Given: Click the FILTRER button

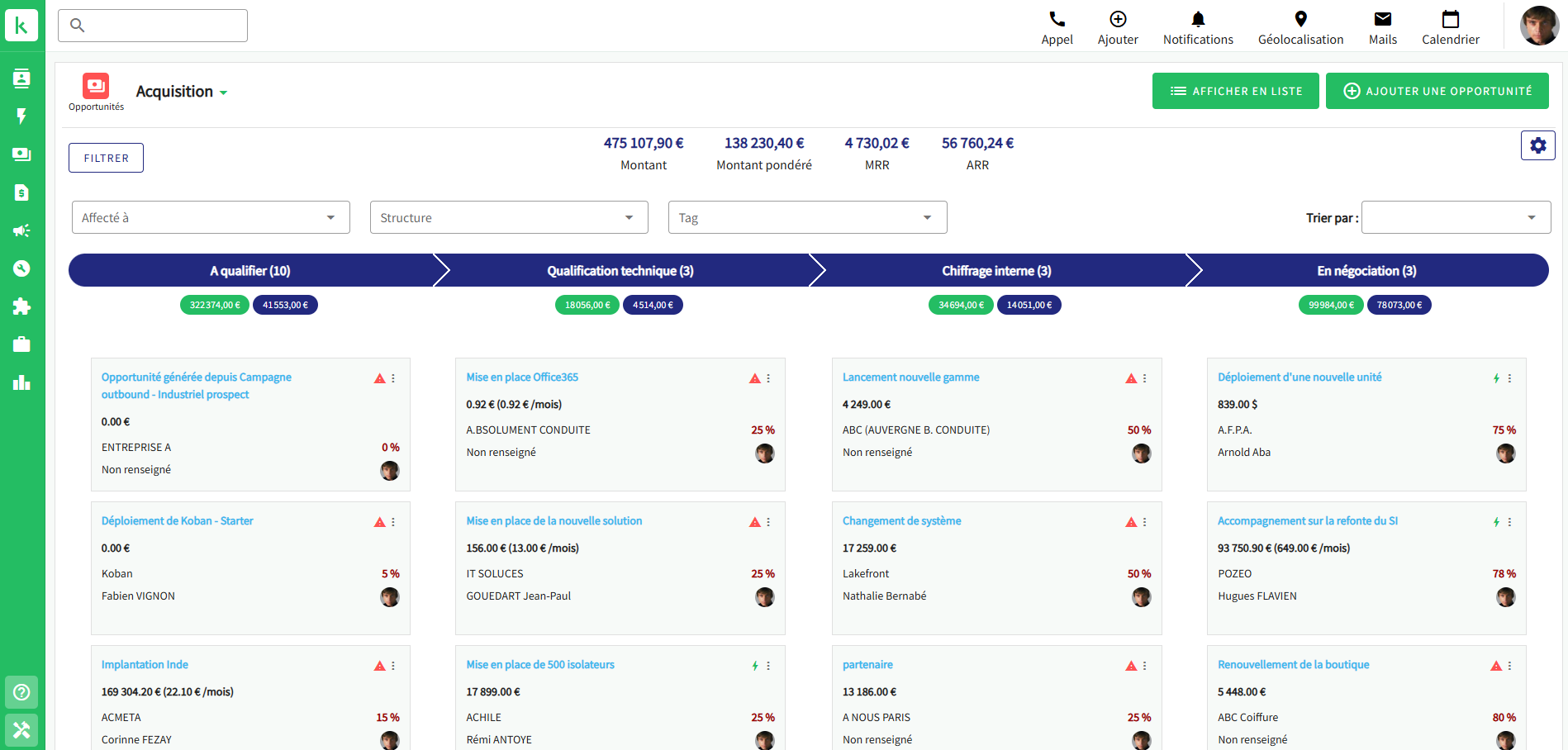Looking at the screenshot, I should click(106, 158).
